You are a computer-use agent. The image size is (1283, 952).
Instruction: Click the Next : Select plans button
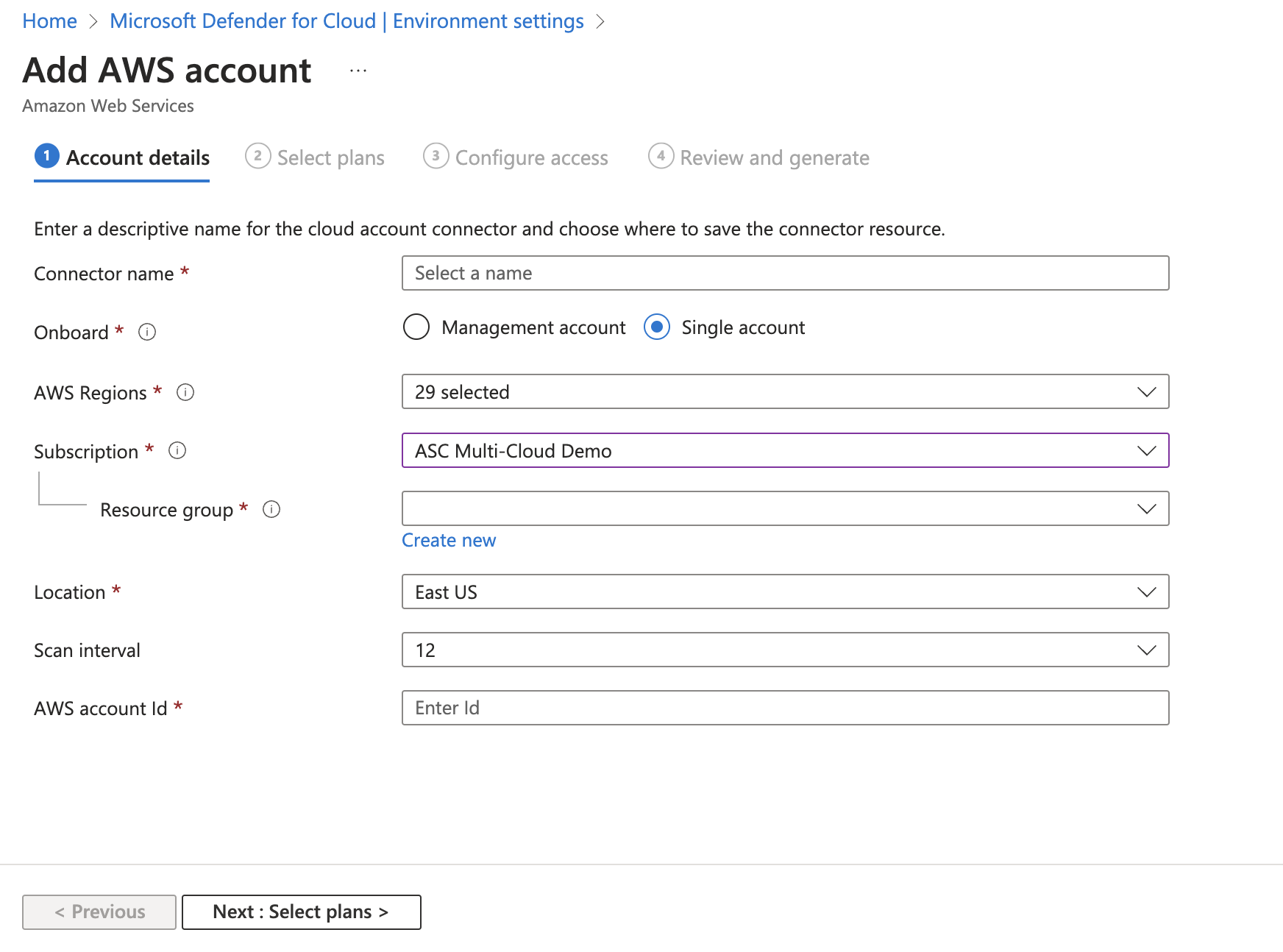point(301,912)
